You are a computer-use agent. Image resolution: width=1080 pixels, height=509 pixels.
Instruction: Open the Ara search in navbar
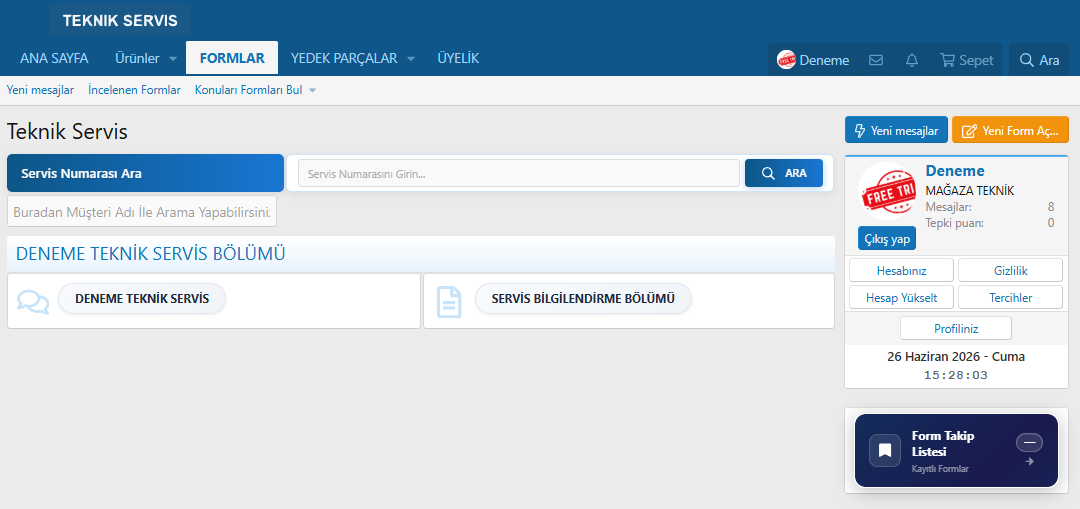(1039, 60)
